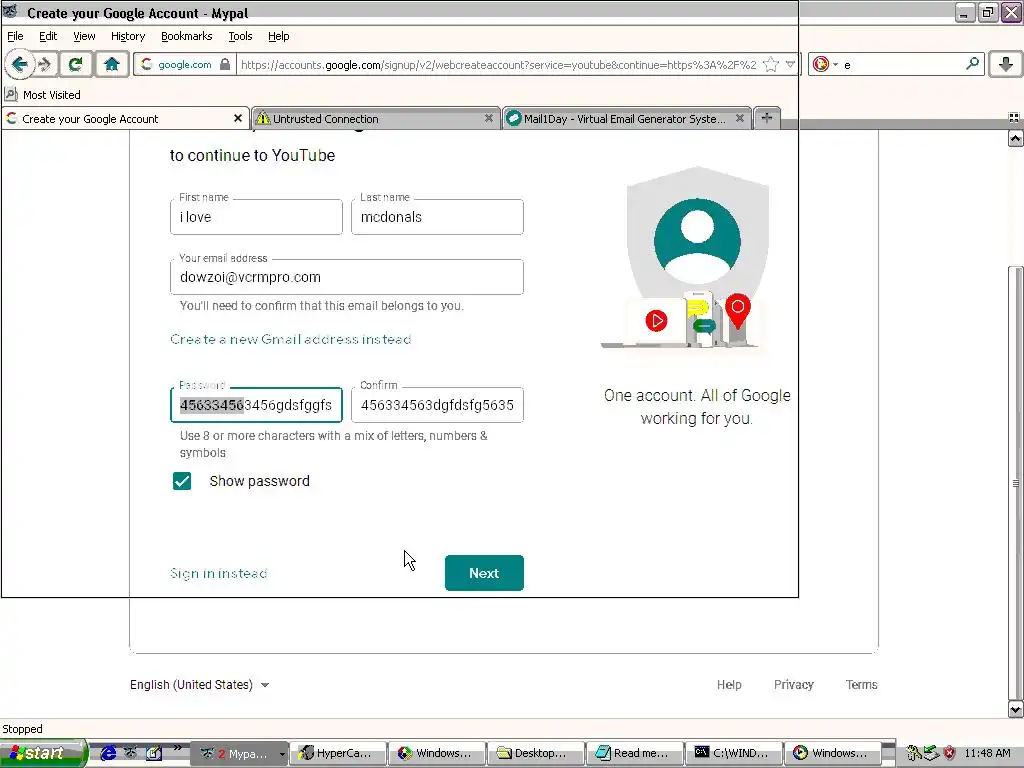Open the Edit menu
This screenshot has width=1024, height=768.
point(48,36)
